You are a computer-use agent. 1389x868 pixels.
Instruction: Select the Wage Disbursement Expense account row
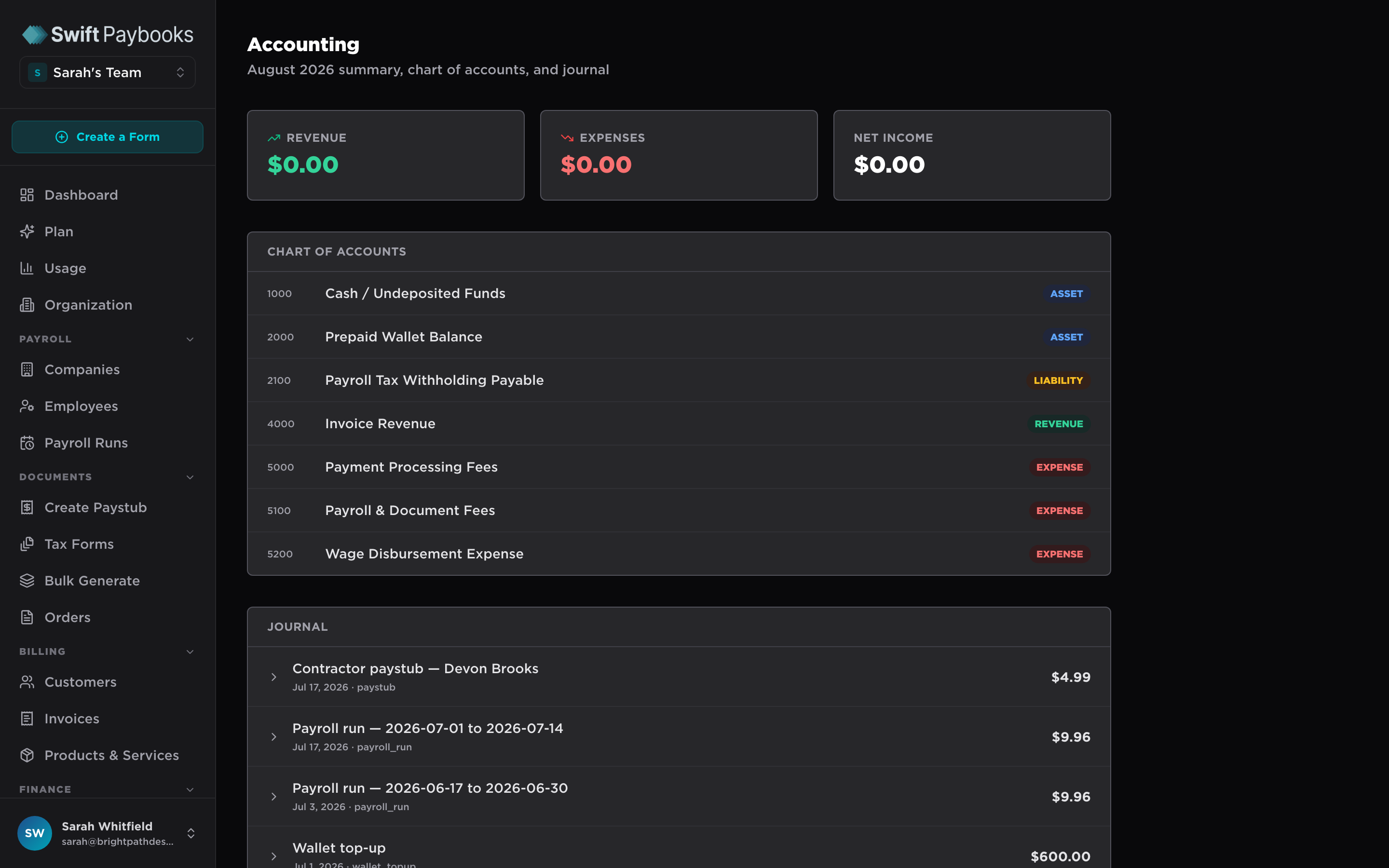point(679,554)
